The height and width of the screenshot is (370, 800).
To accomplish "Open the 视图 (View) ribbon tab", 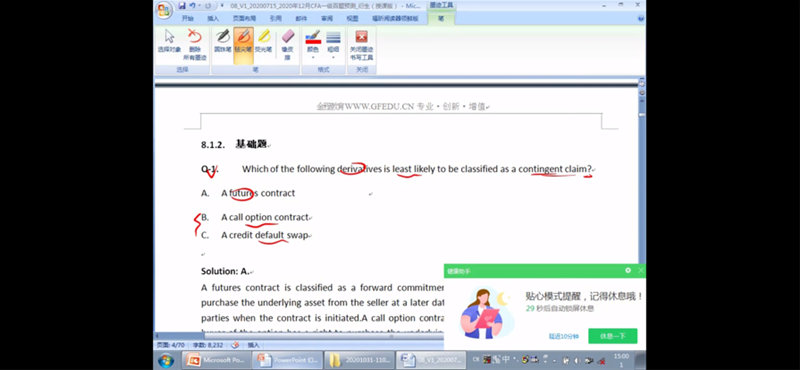I will tap(352, 18).
